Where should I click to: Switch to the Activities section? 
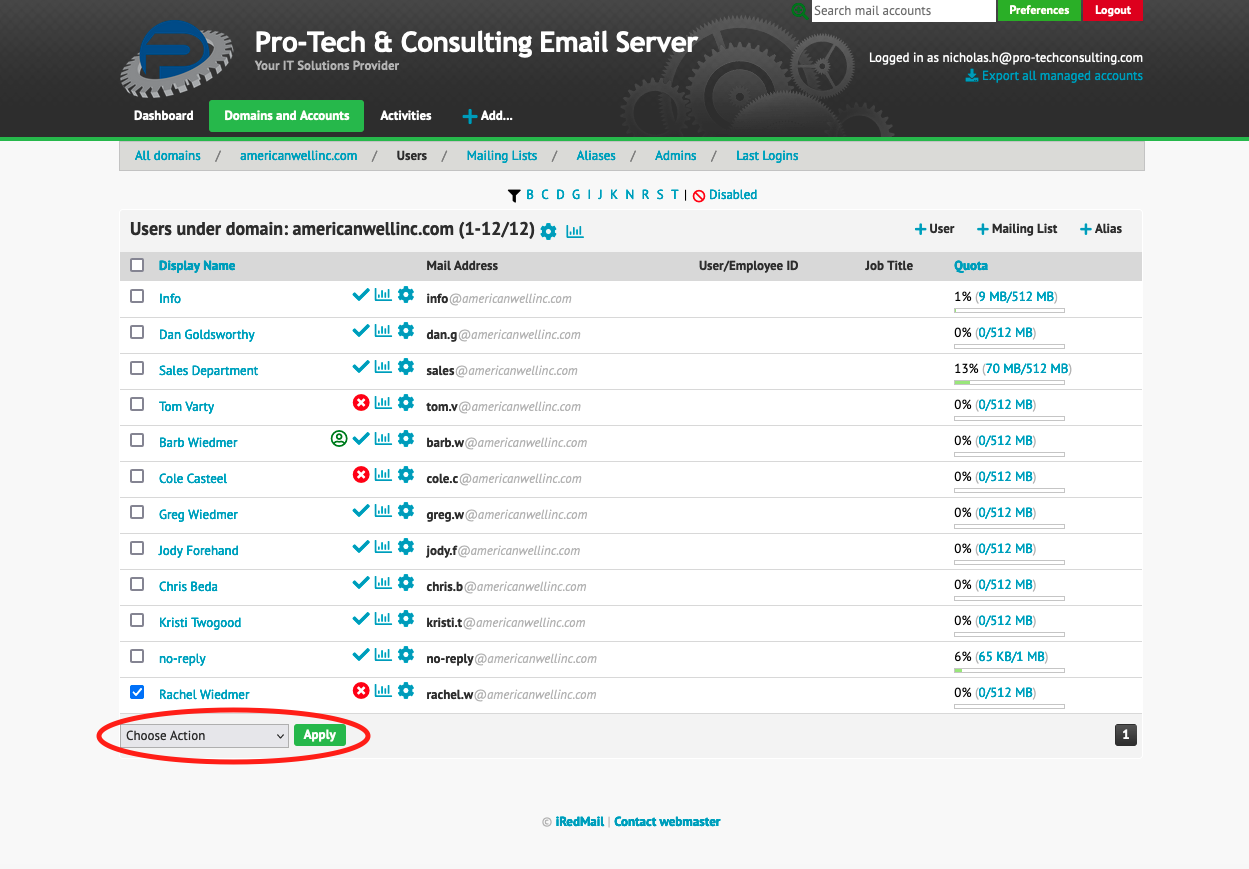click(x=405, y=115)
